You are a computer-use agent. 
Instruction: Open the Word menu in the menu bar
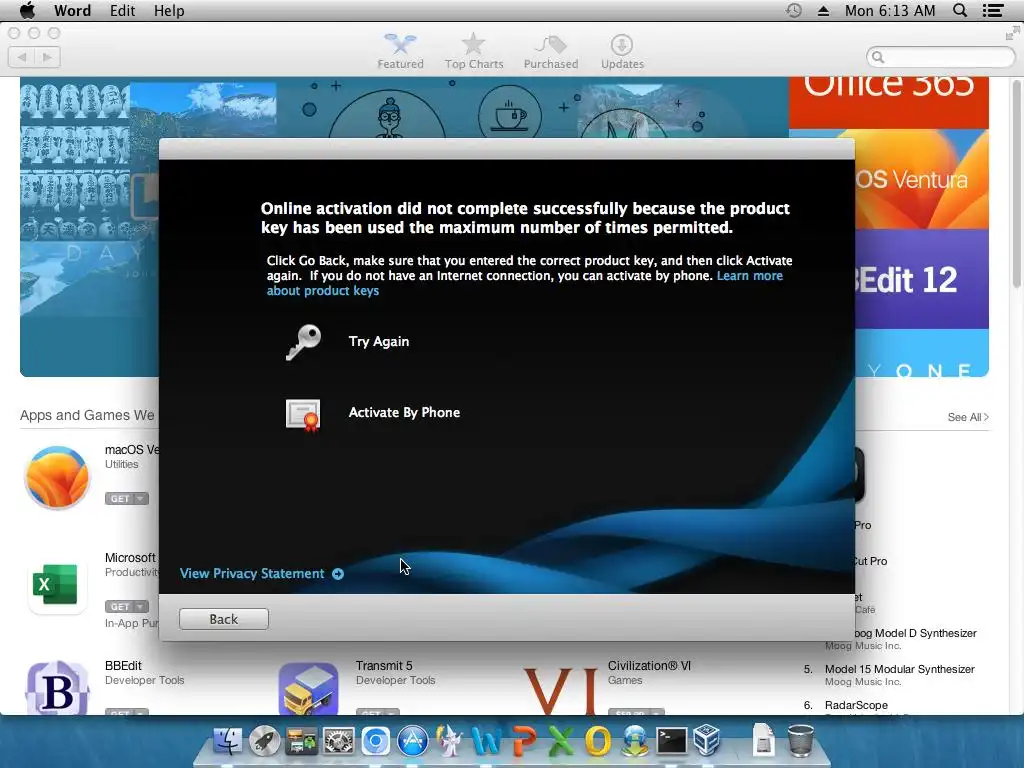(72, 10)
